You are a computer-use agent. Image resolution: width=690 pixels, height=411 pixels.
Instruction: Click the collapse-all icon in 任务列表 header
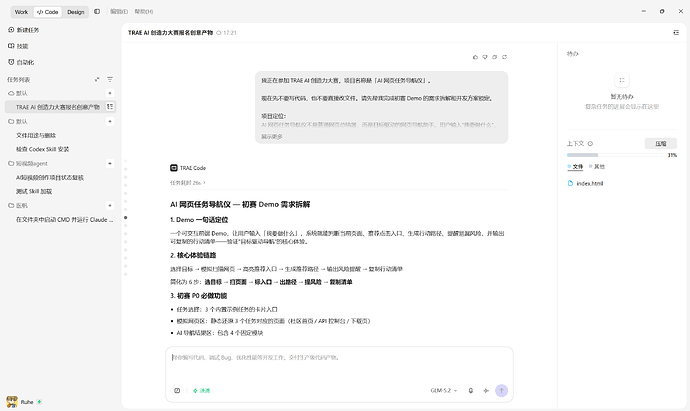[x=97, y=80]
